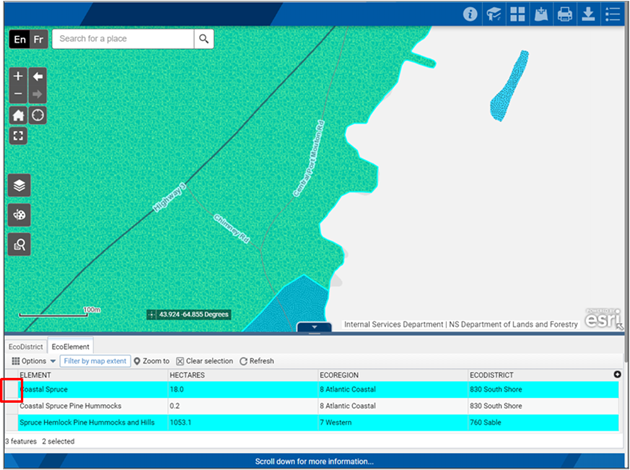The width and height of the screenshot is (630, 470).
Task: Click the 7 Western ecoregion cell
Action: coord(393,423)
